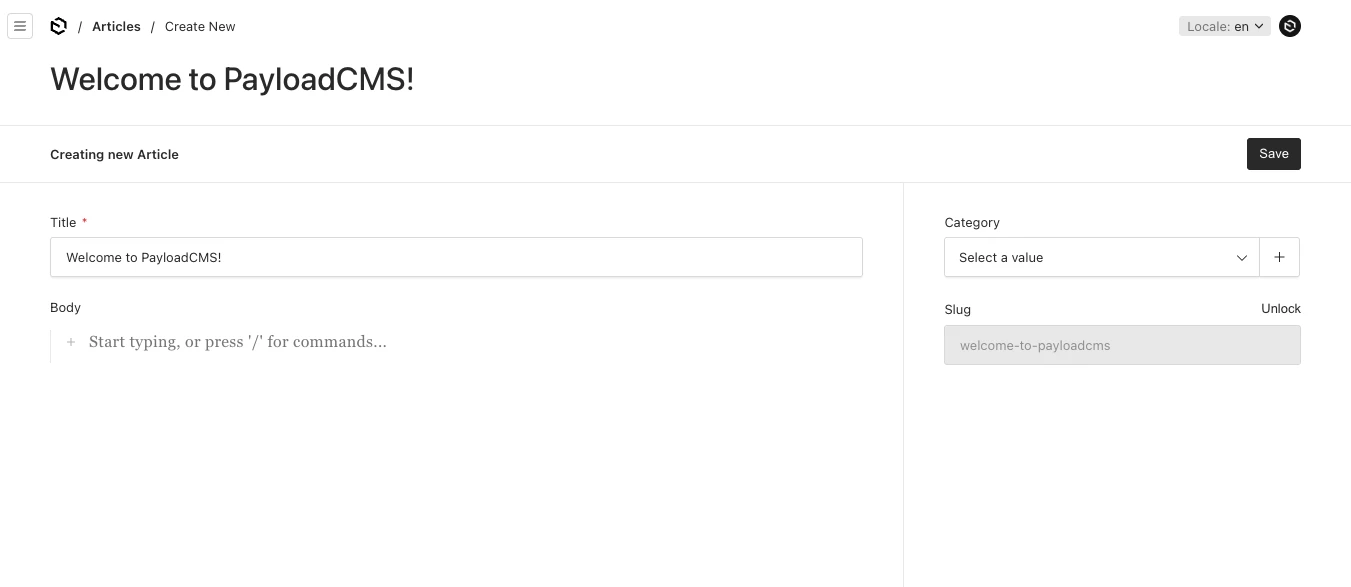Open the 'Select a value' Category field
1351x587 pixels.
(x=1090, y=257)
